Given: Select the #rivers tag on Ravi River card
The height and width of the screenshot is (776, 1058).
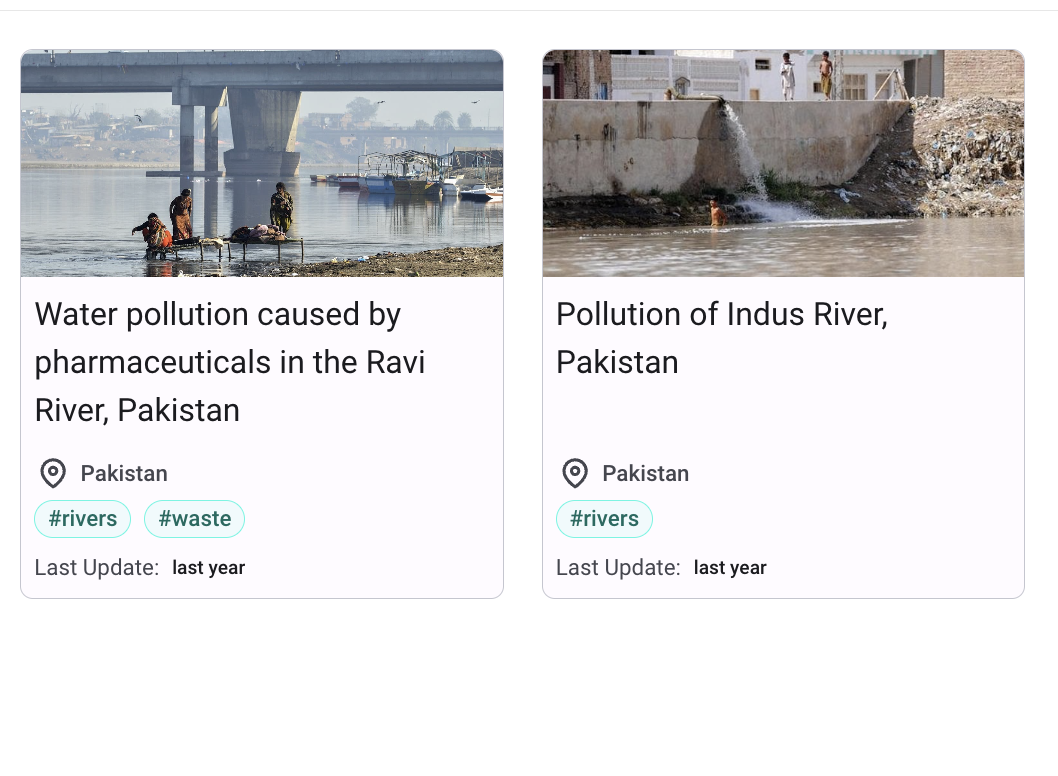Looking at the screenshot, I should (83, 519).
